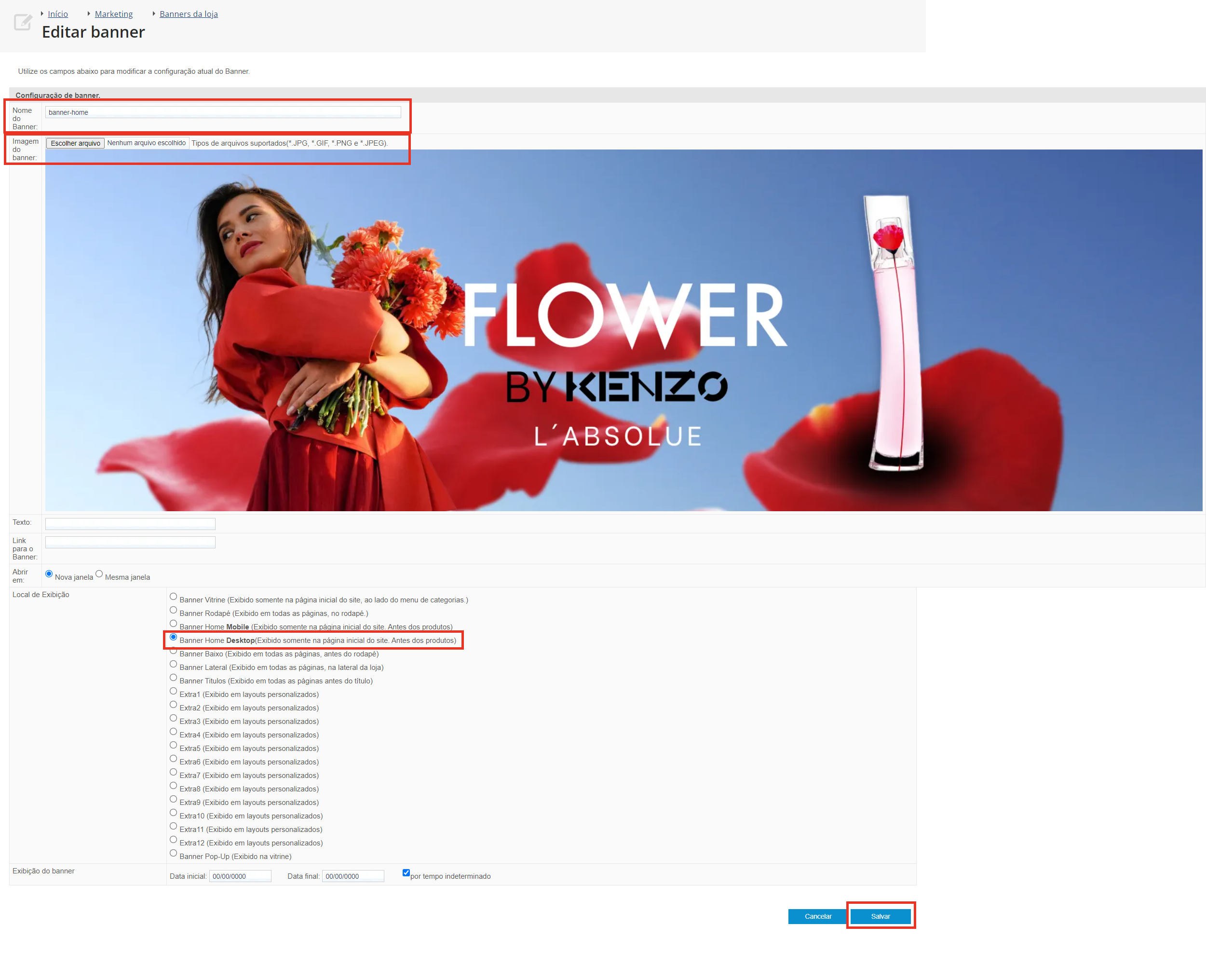Focus the Link para o Banner field
1206x980 pixels.
tap(130, 543)
